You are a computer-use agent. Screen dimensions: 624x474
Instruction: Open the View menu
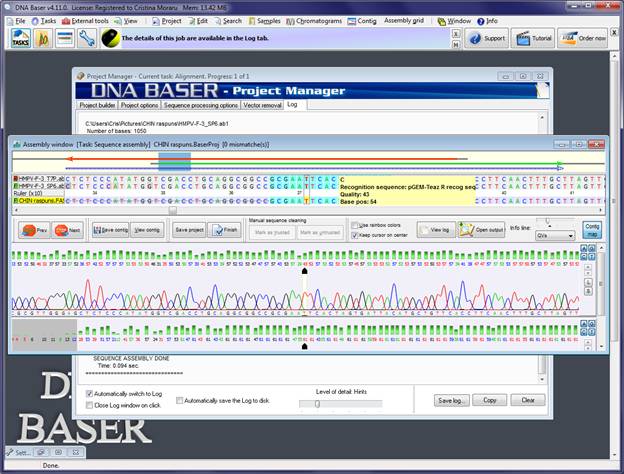pyautogui.click(x=126, y=21)
